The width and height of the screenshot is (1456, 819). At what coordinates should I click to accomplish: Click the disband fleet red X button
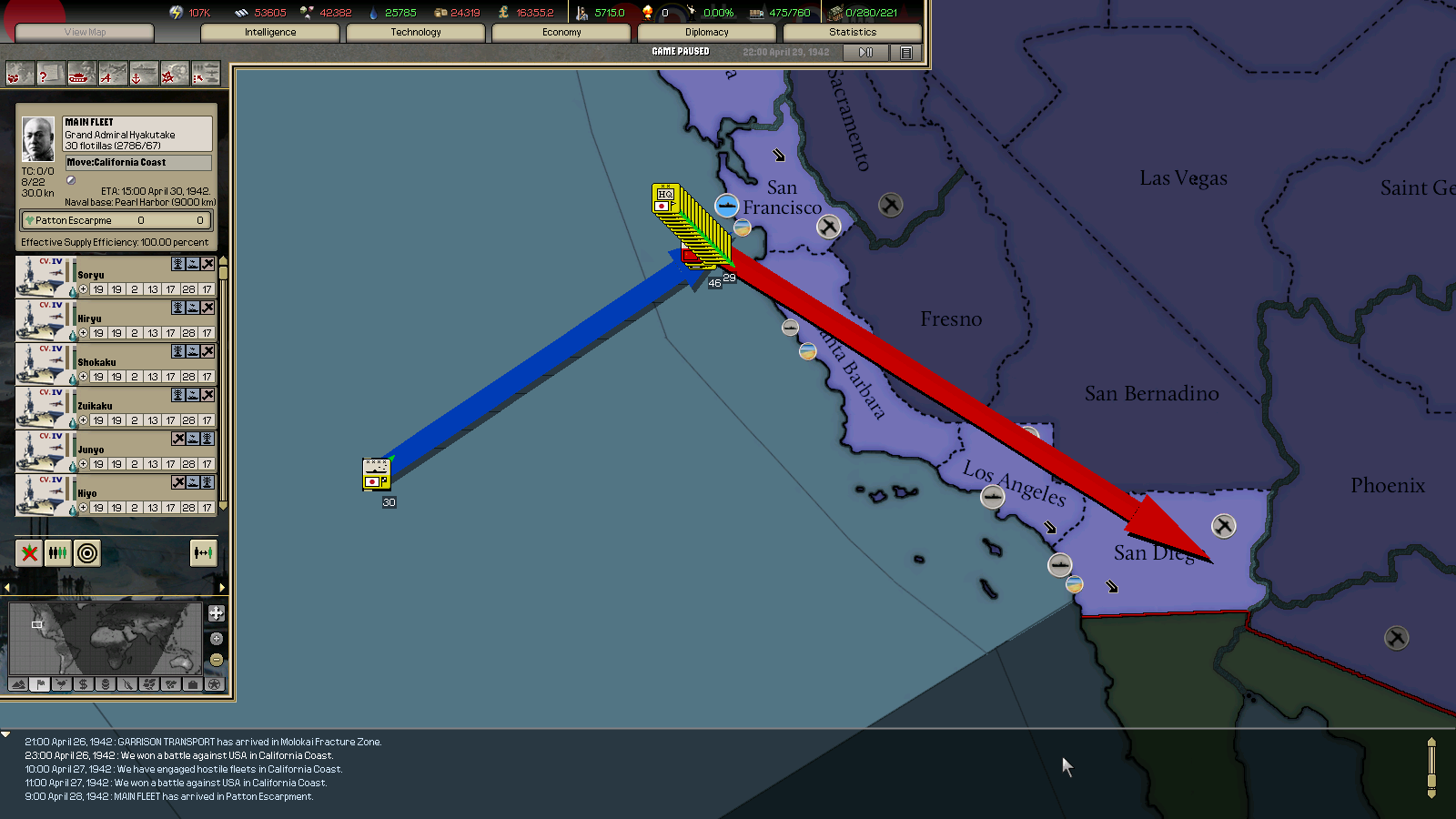click(29, 552)
